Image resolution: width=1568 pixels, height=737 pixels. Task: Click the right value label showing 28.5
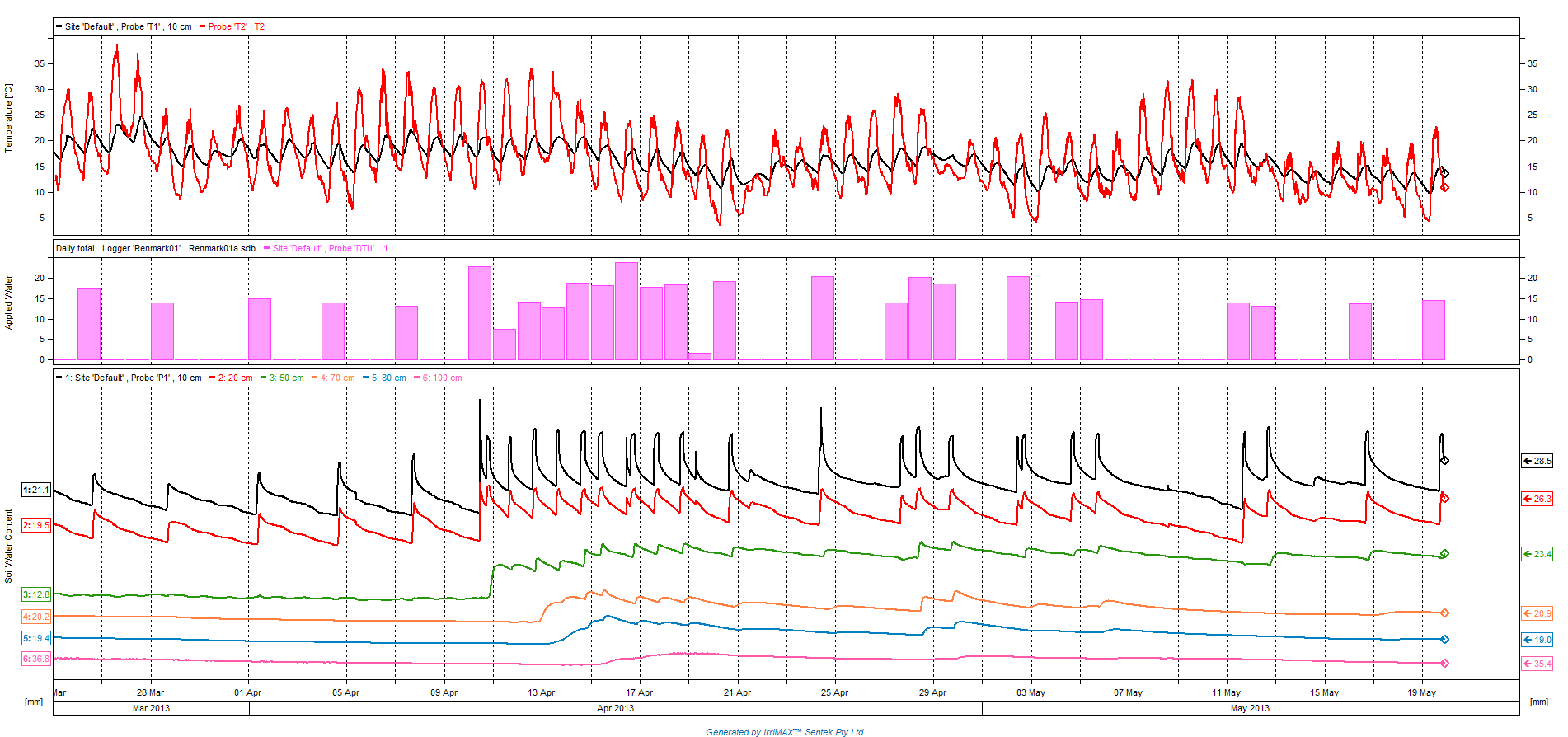pyautogui.click(x=1537, y=461)
